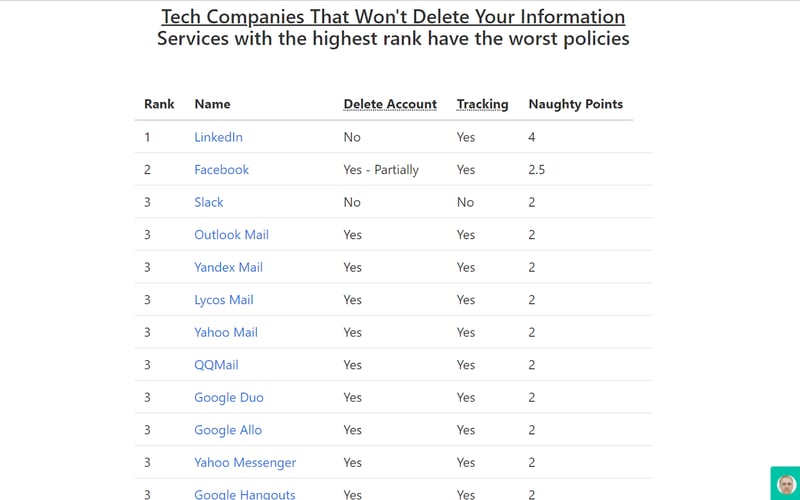The image size is (800, 500).
Task: Click the Slack service link
Action: [x=209, y=202]
